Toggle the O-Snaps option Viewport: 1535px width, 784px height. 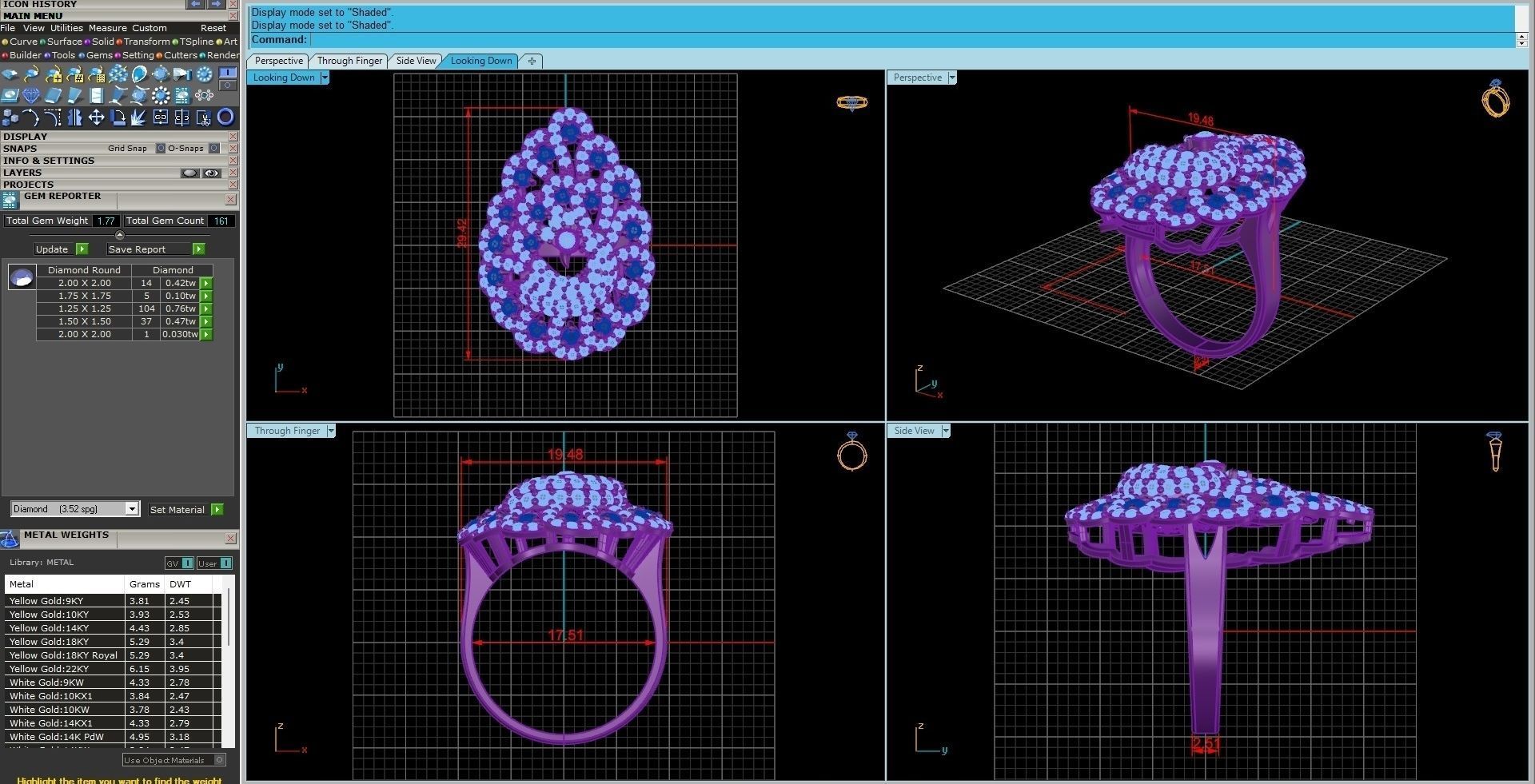point(214,148)
